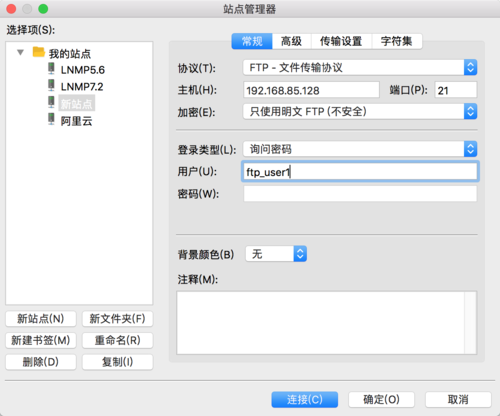The height and width of the screenshot is (416, 500).
Task: Click the 我的站点 folder icon
Action: click(39, 52)
